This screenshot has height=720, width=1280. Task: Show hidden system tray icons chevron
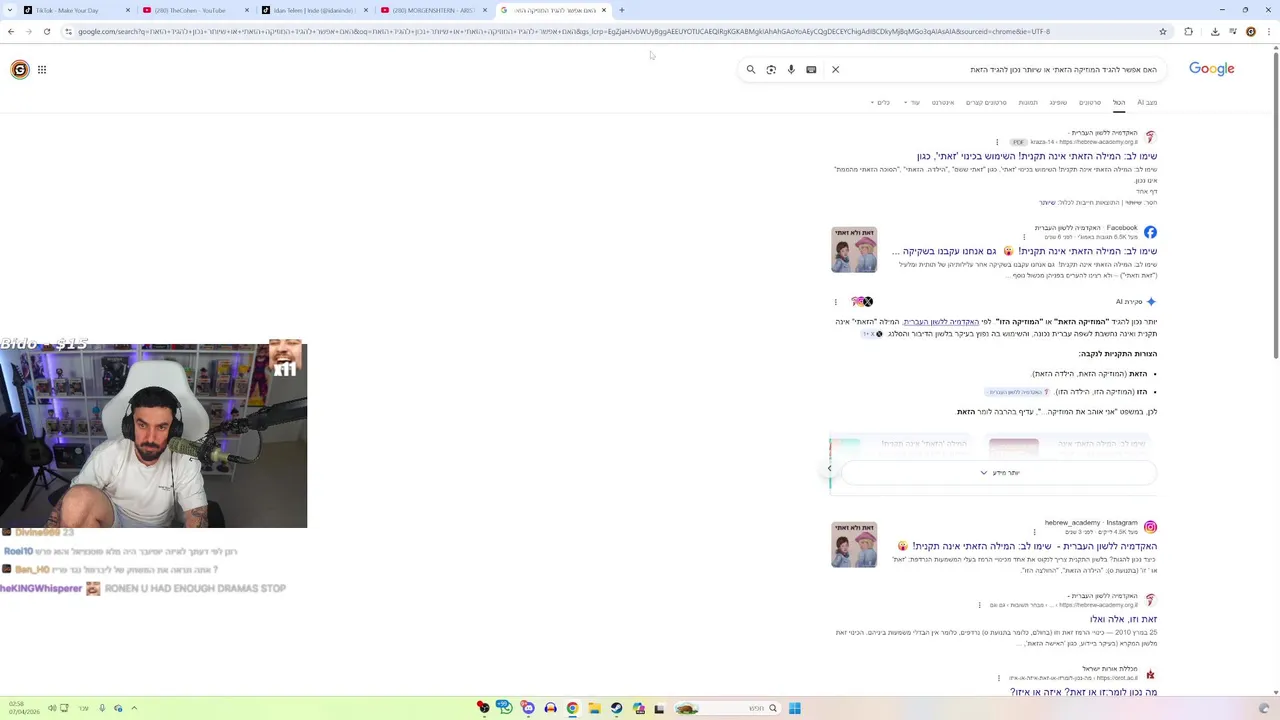tap(134, 708)
